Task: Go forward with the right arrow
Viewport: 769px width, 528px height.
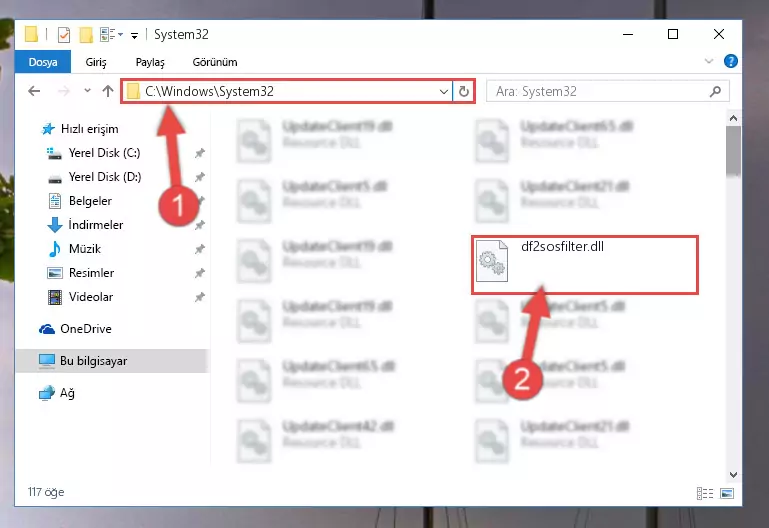Action: pos(64,91)
